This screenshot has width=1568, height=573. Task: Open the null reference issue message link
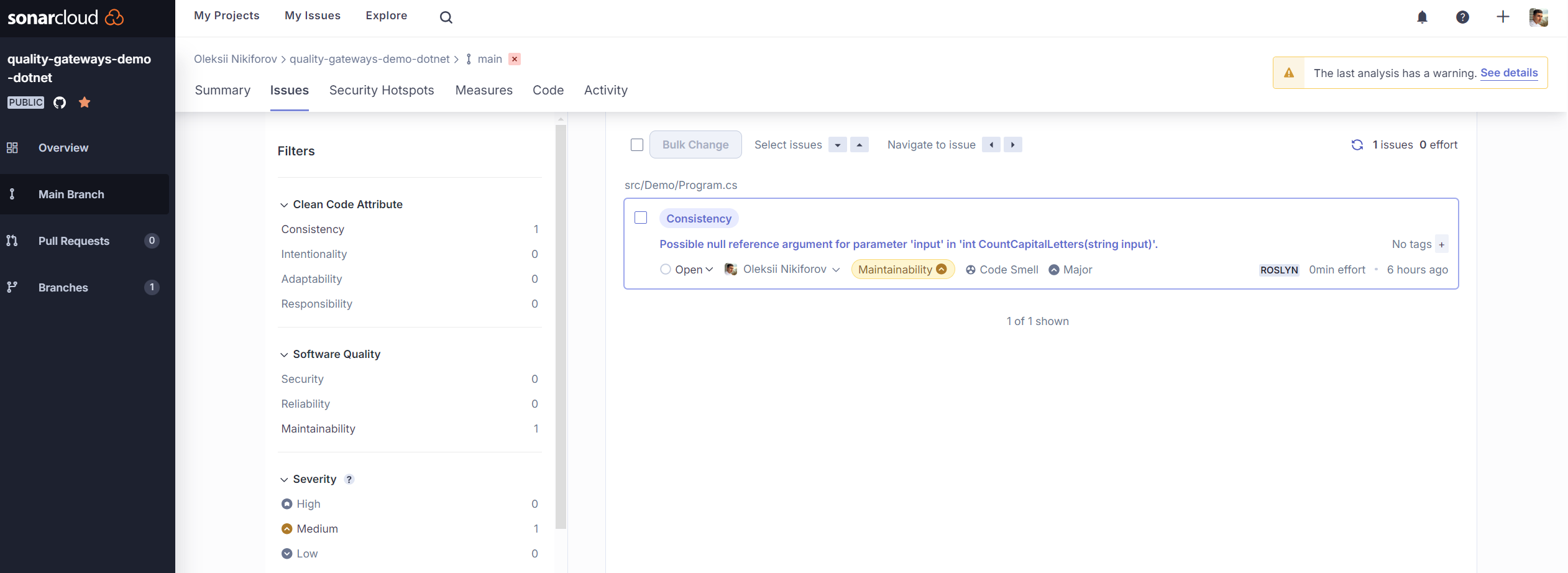(x=909, y=244)
